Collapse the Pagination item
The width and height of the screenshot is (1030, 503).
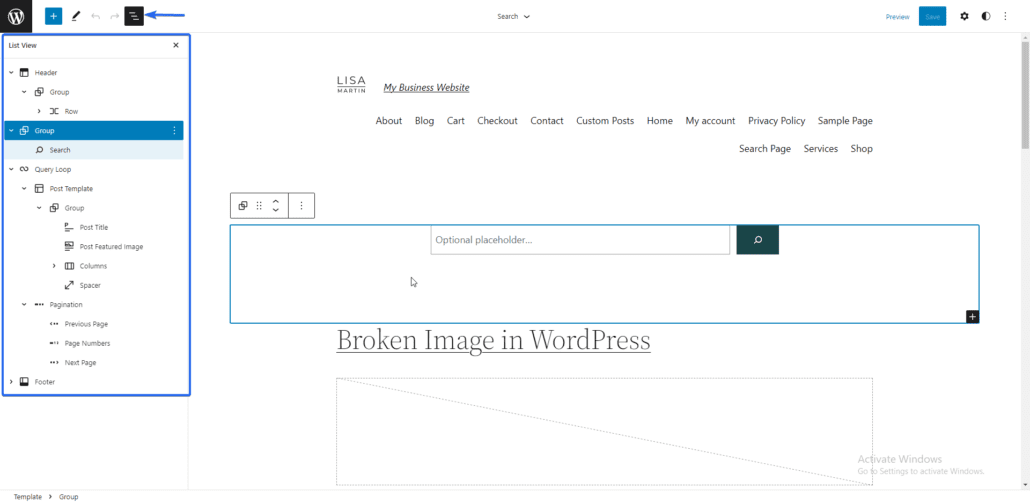(x=24, y=305)
